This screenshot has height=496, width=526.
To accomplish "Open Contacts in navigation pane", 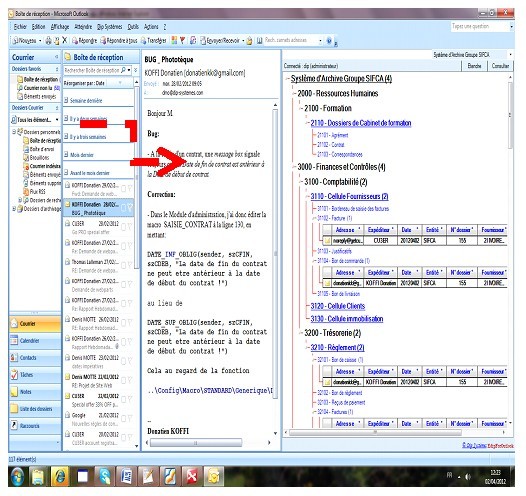I will [x=35, y=358].
